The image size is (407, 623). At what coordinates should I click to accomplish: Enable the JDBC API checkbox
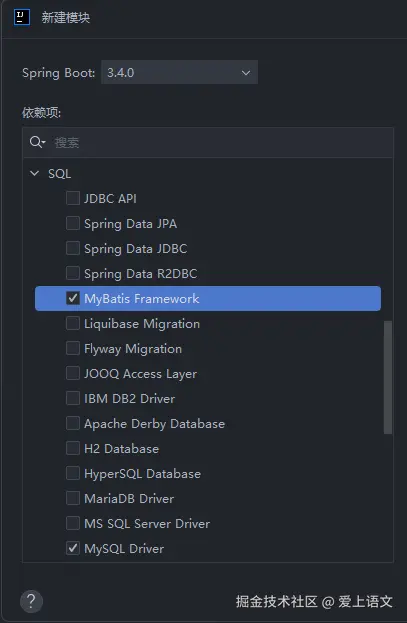tap(73, 198)
